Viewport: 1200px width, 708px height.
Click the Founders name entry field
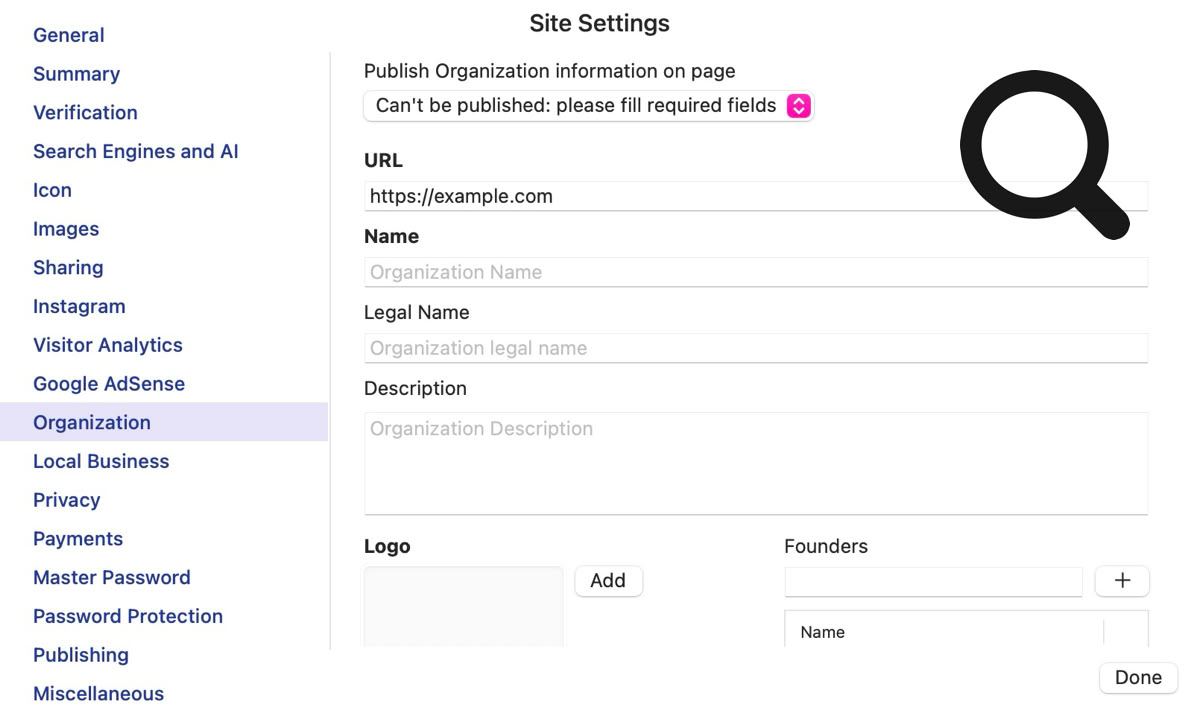[x=932, y=581]
